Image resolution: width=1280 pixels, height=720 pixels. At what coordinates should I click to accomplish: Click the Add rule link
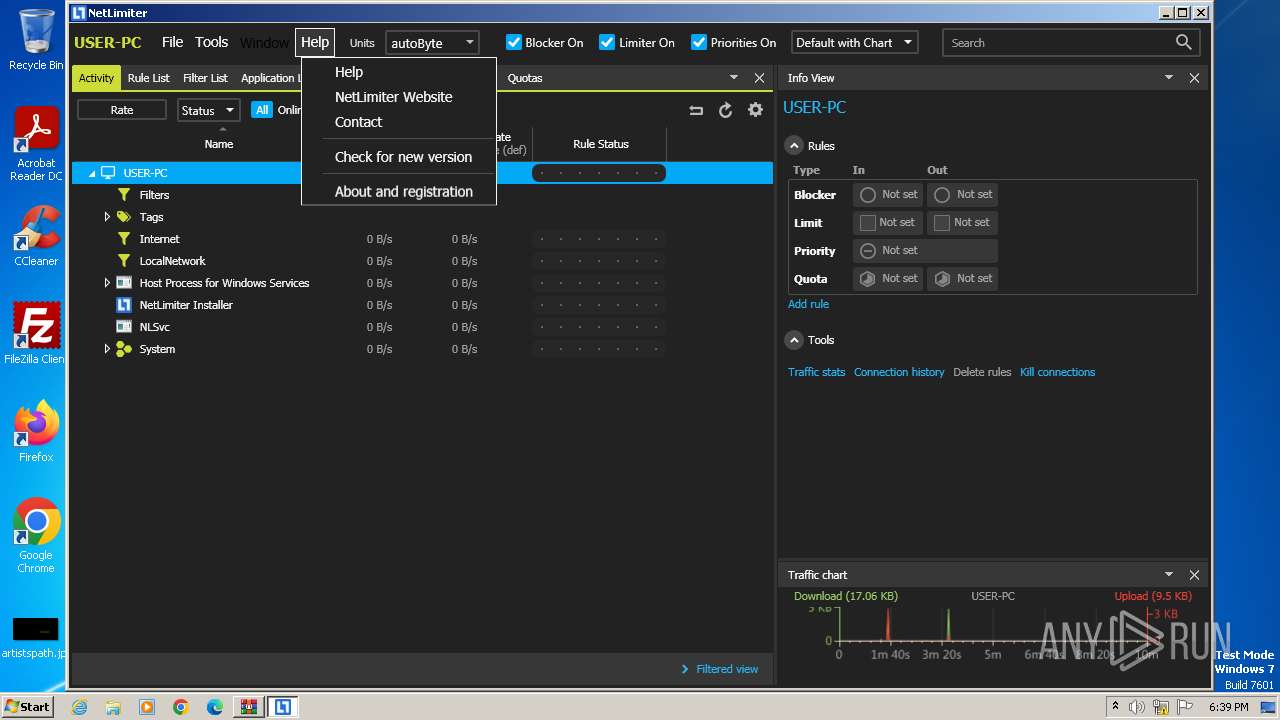tap(808, 304)
